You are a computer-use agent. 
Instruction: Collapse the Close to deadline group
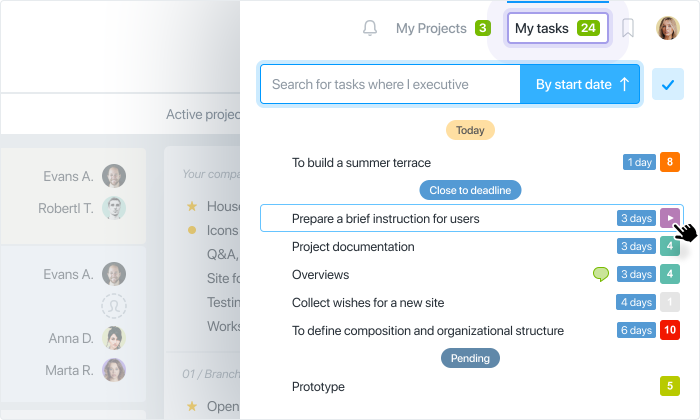click(x=470, y=190)
